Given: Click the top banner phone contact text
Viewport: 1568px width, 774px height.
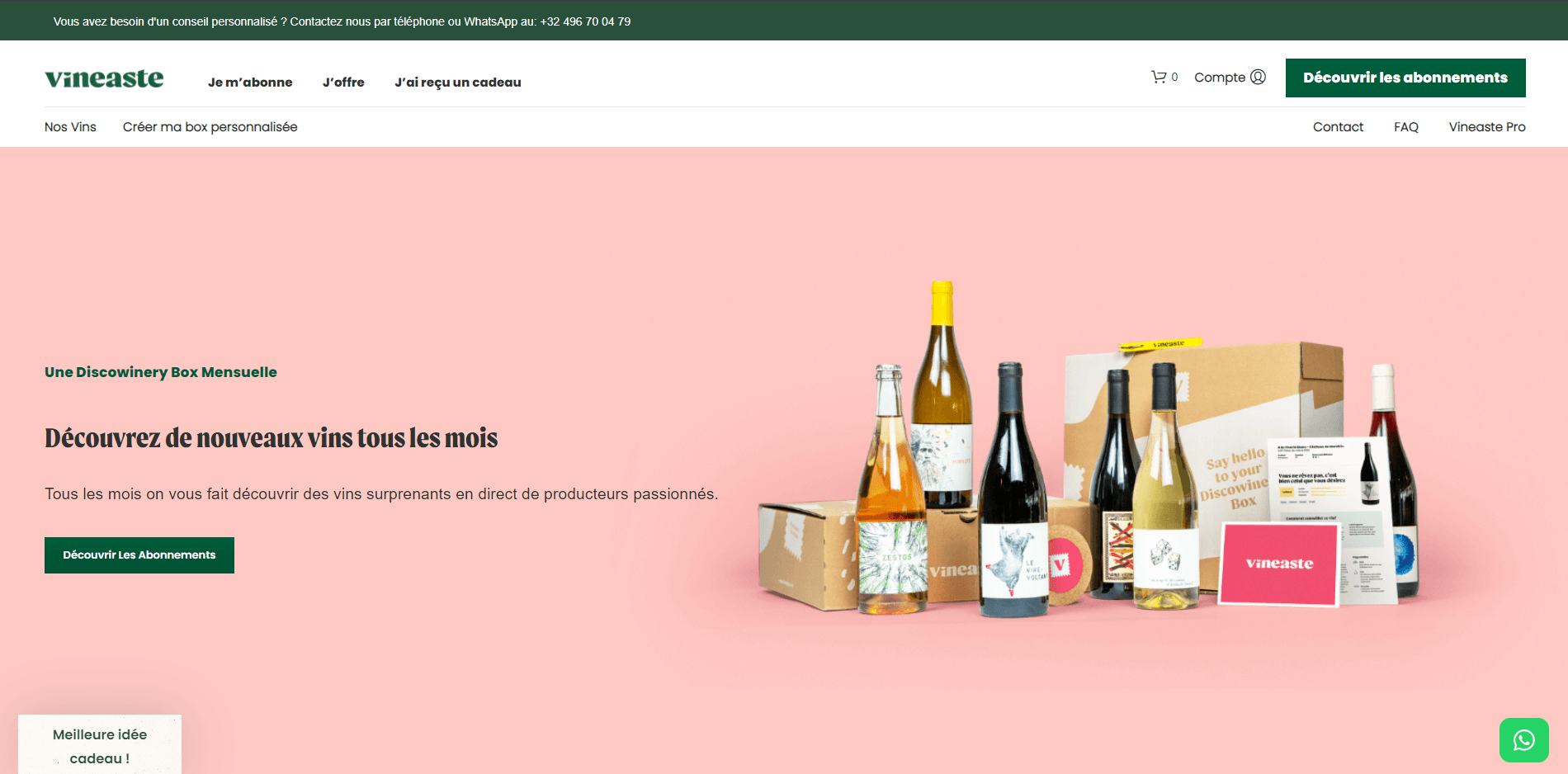Looking at the screenshot, I should pos(342,21).
